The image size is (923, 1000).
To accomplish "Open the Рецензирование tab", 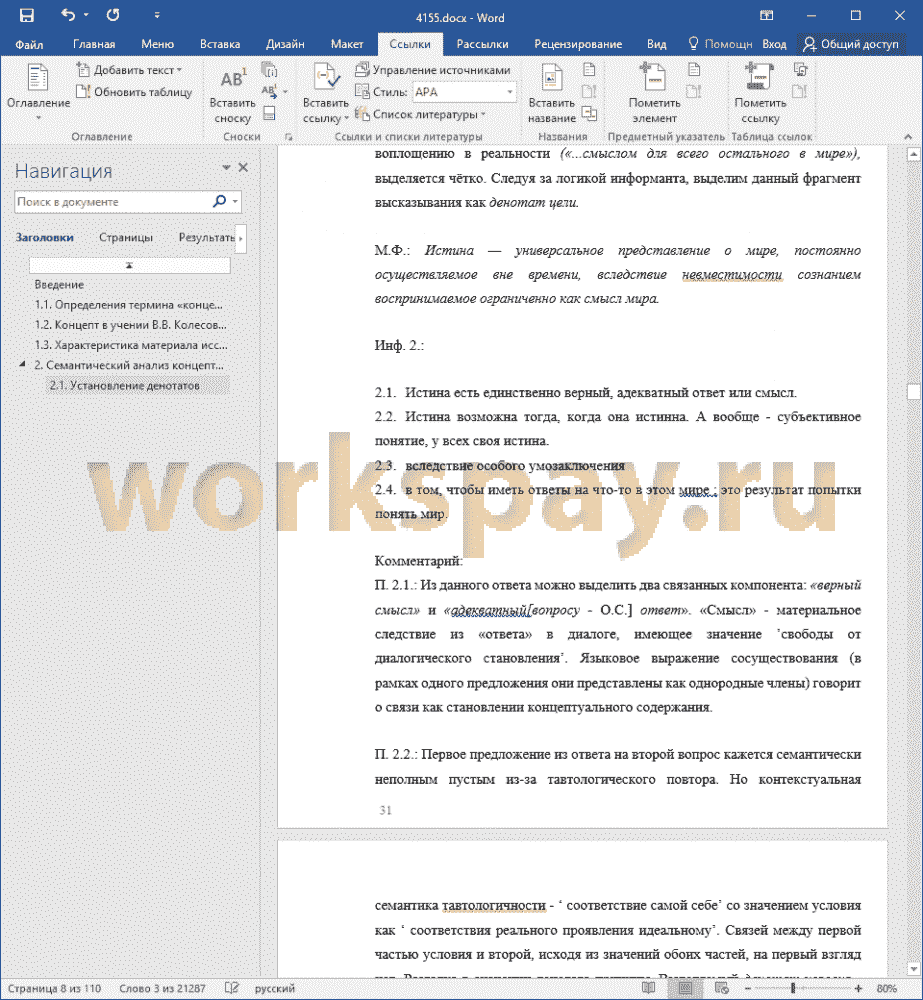I will click(x=578, y=44).
